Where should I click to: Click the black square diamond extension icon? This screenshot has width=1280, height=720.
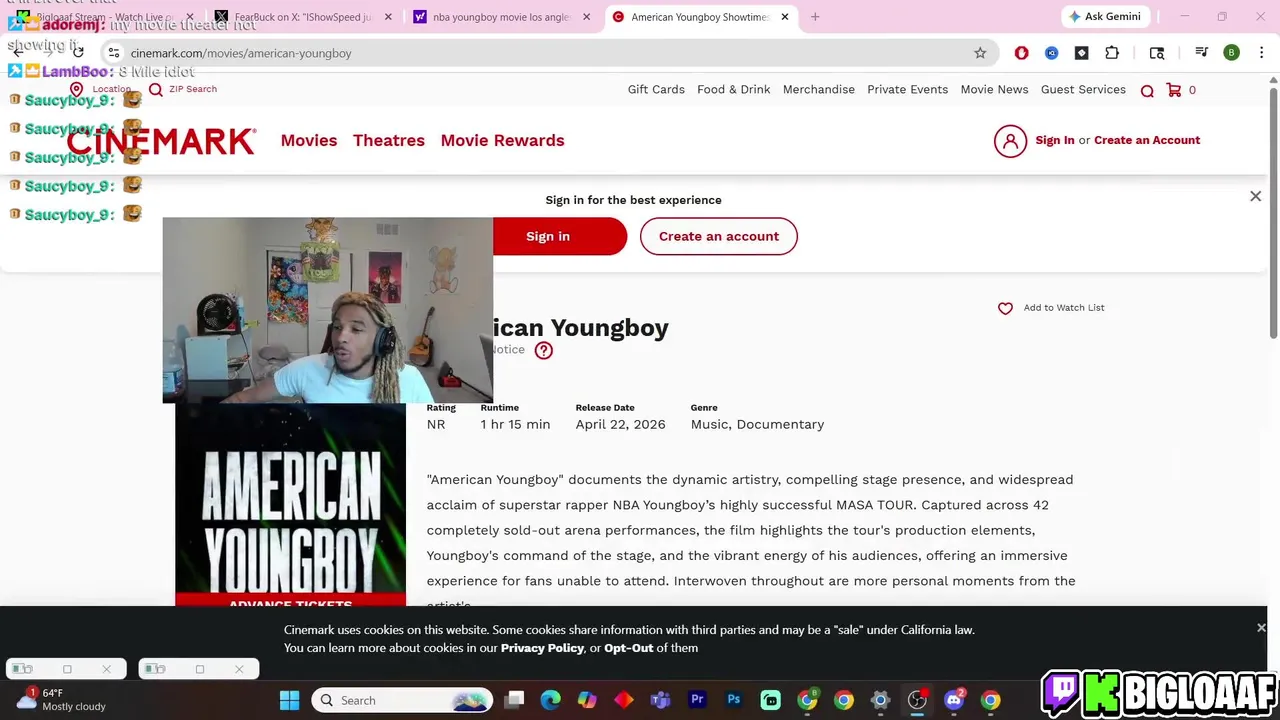tap(1081, 53)
